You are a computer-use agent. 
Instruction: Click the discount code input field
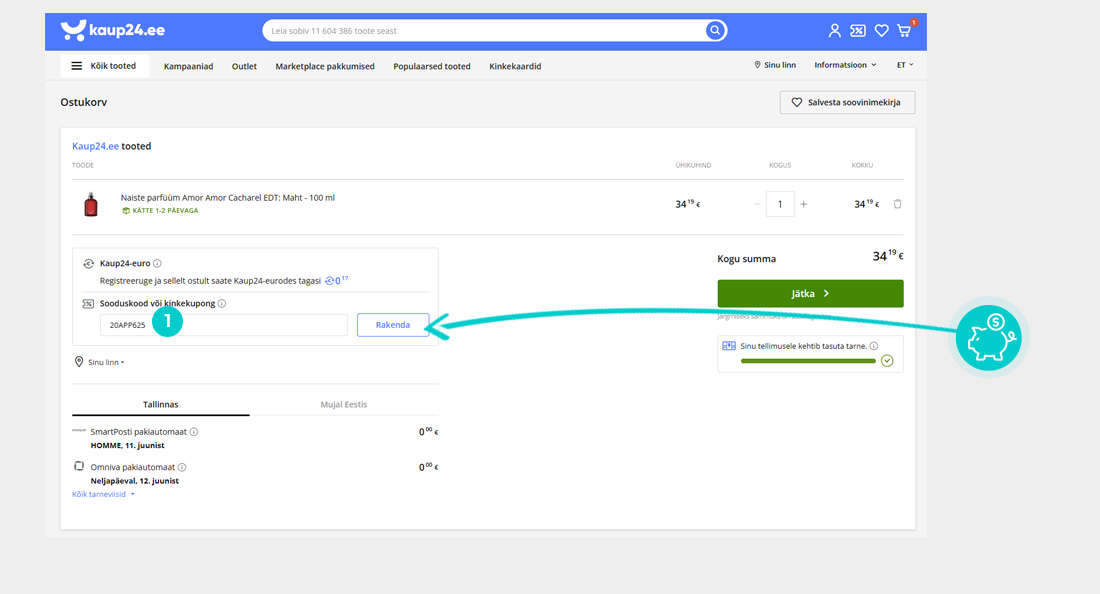224,325
